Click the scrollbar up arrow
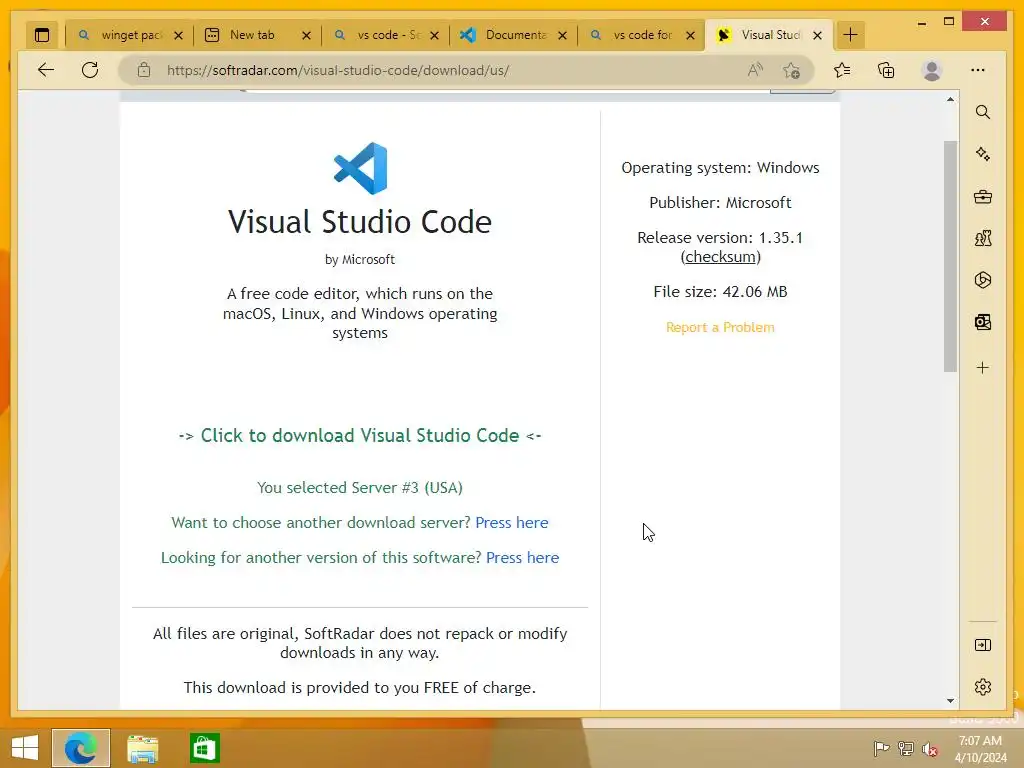Image resolution: width=1024 pixels, height=768 pixels. (950, 99)
